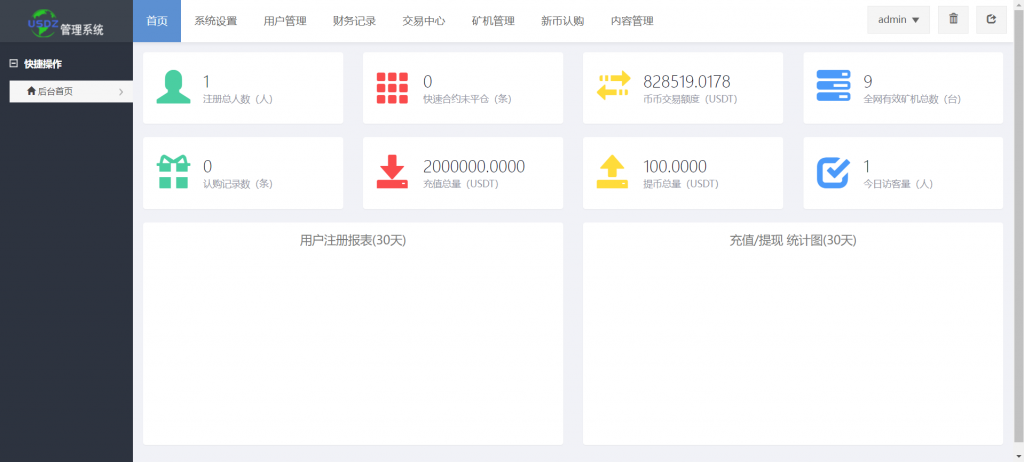This screenshot has height=462, width=1024.
Task: Open the 内容管理 menu
Action: [x=632, y=21]
